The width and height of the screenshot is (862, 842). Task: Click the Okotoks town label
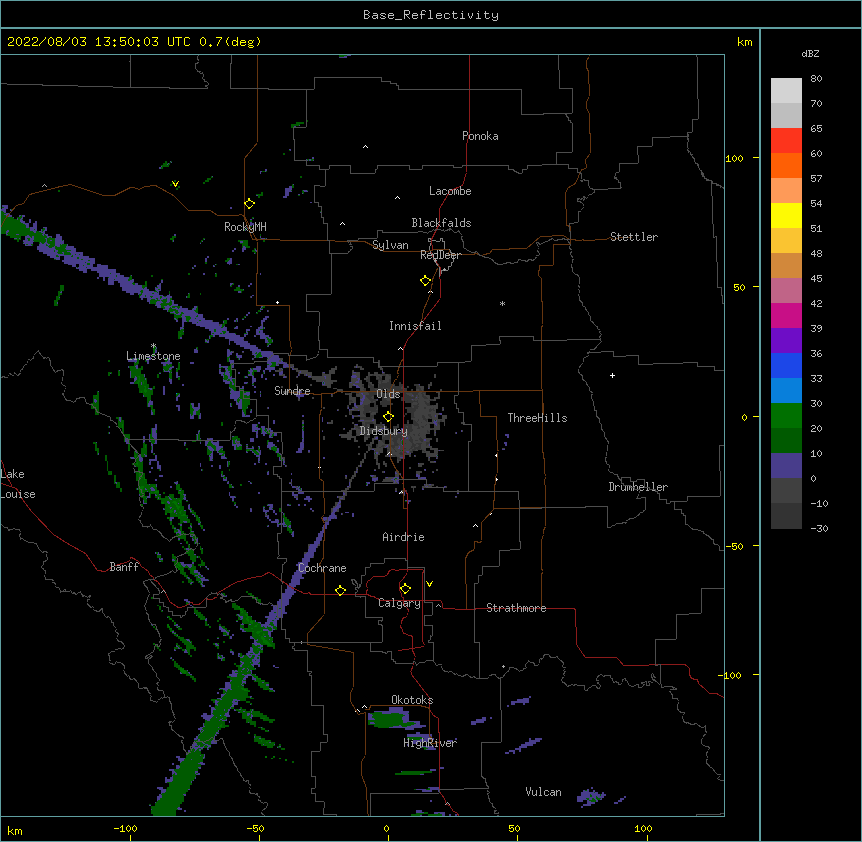pyautogui.click(x=412, y=700)
